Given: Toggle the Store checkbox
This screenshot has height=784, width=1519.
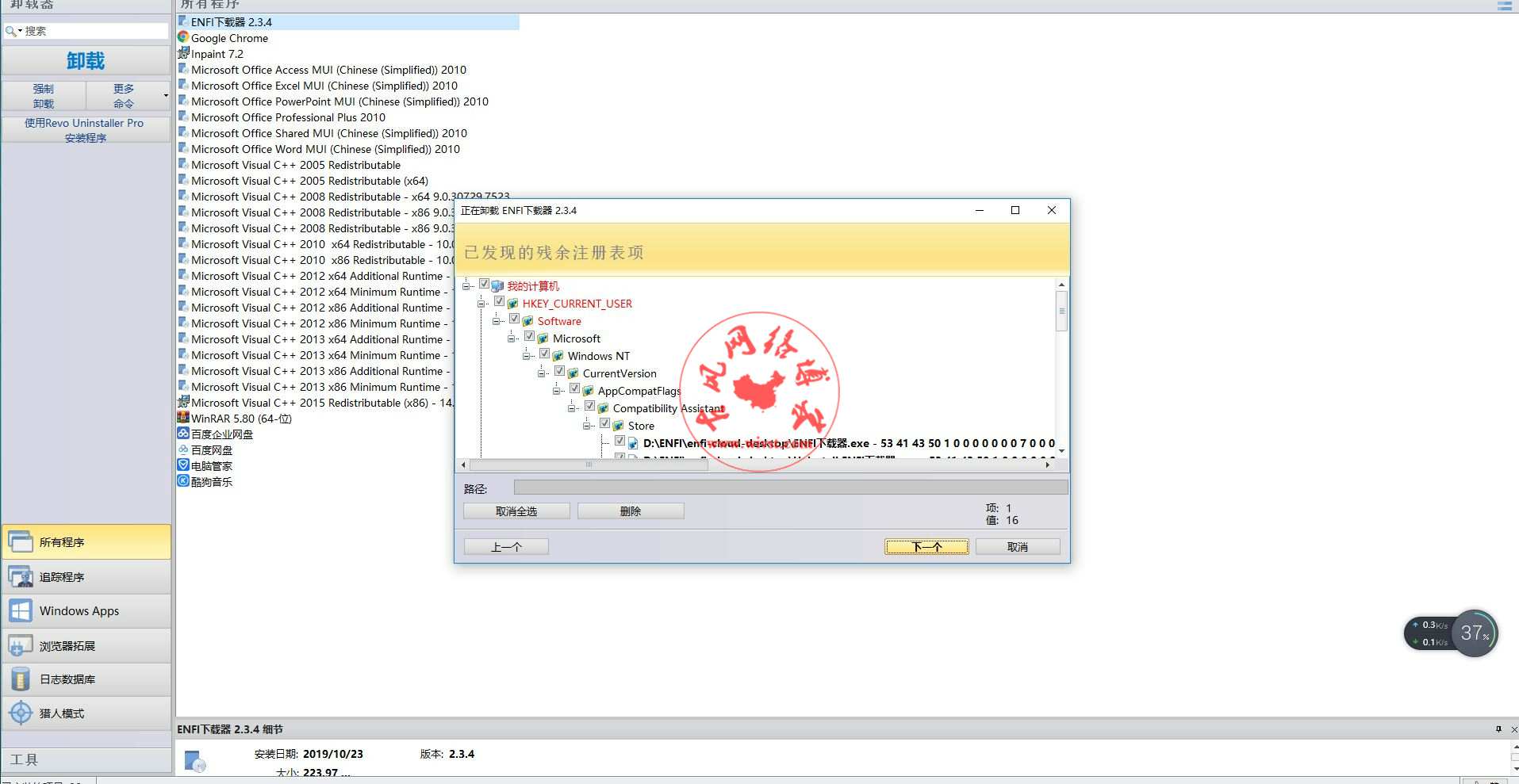Looking at the screenshot, I should pos(604,423).
